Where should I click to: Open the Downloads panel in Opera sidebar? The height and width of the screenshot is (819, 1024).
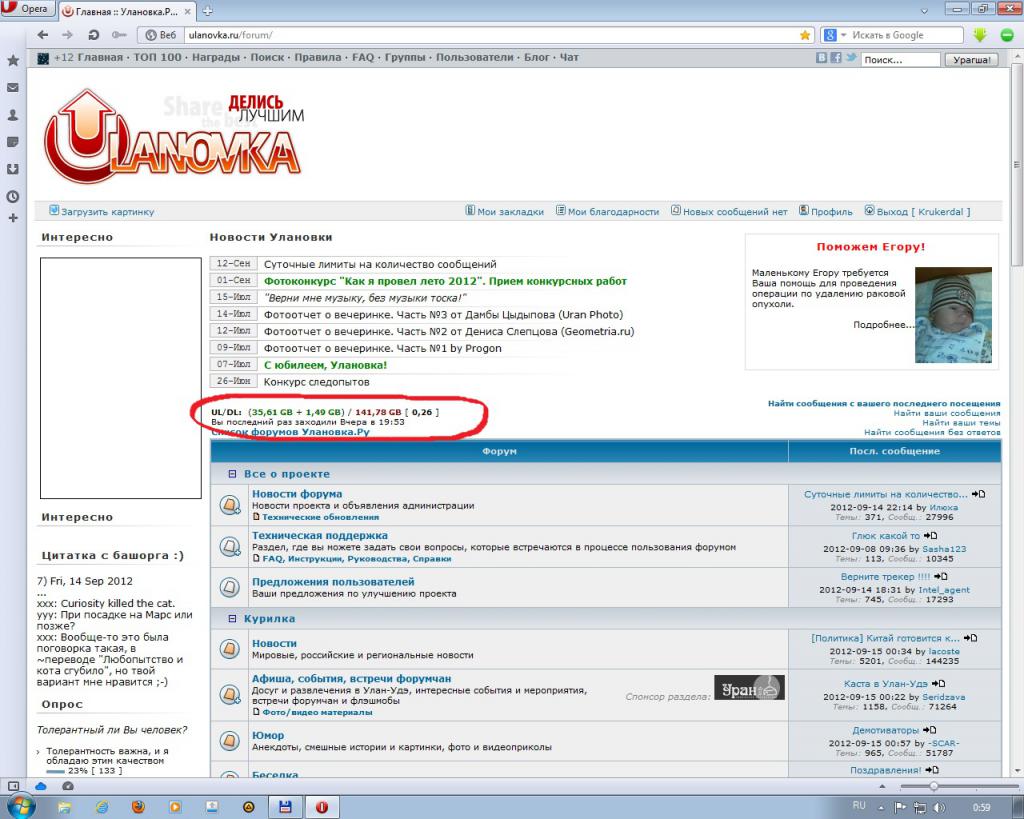13,169
